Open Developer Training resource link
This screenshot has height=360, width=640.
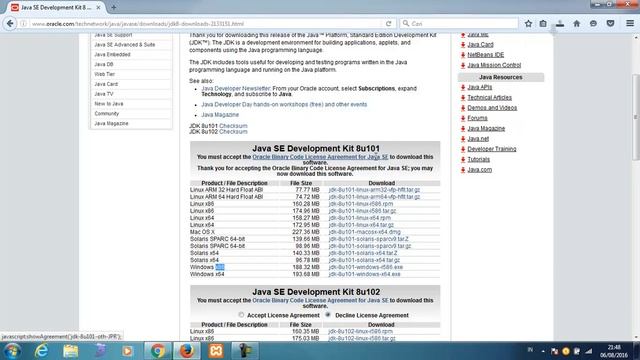pyautogui.click(x=491, y=149)
